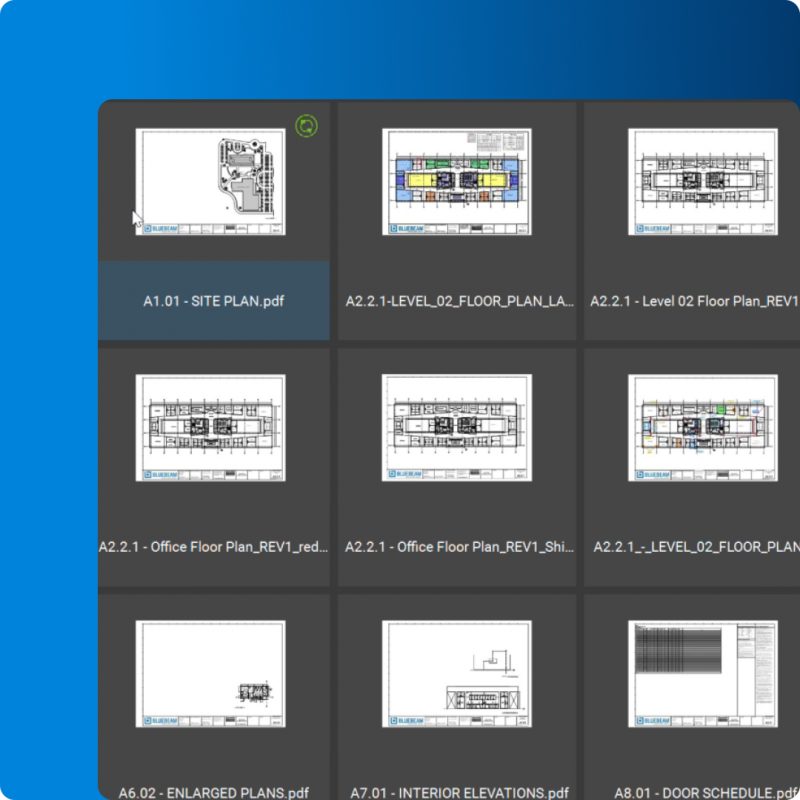Open the colored A2.2.1-LEVEL_02_FLOOR_PLAN_LA thumbnail

(x=457, y=182)
